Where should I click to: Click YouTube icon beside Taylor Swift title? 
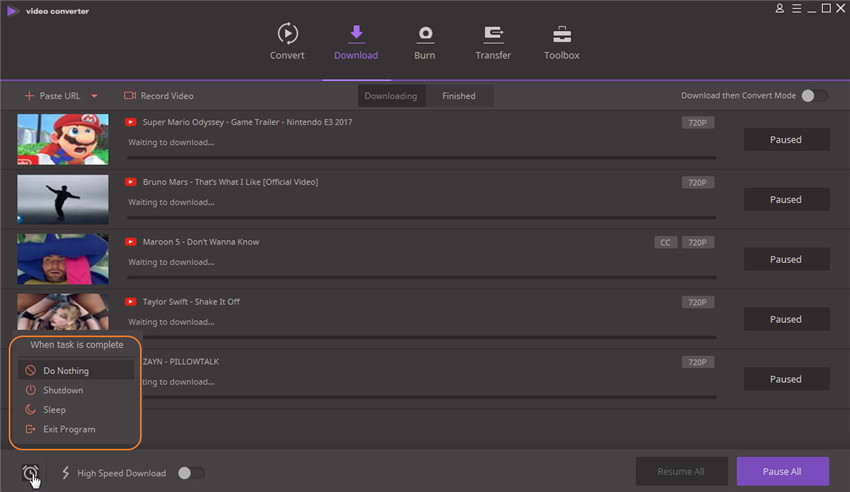point(131,302)
